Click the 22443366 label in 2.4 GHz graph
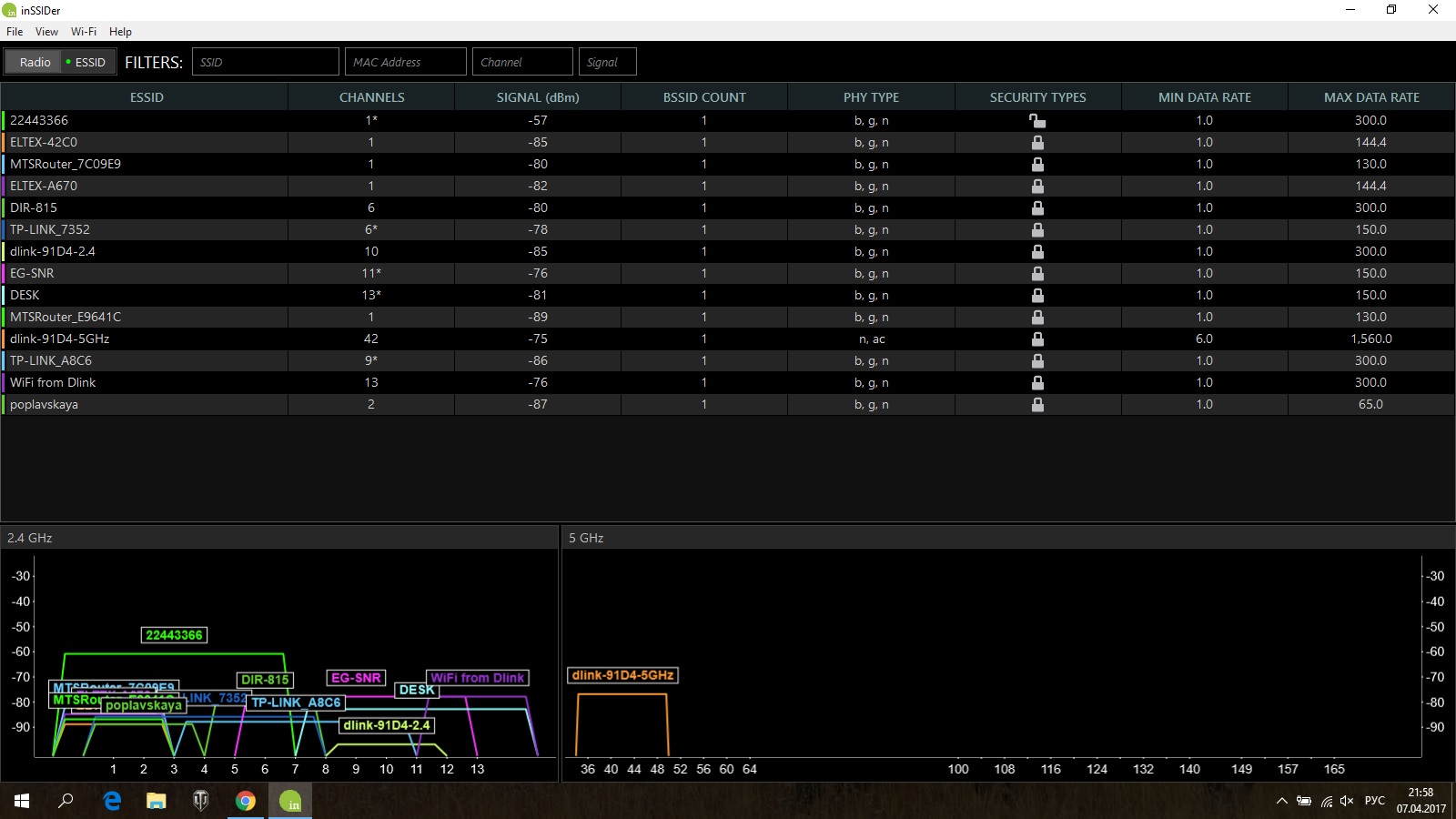This screenshot has width=1456, height=819. (174, 635)
